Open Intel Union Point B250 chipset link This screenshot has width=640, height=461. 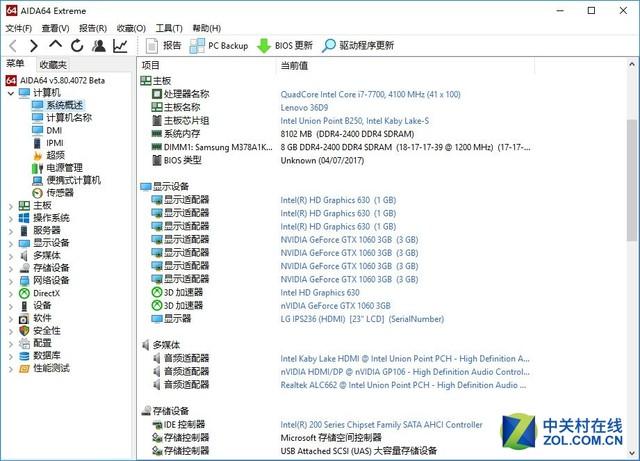(354, 121)
